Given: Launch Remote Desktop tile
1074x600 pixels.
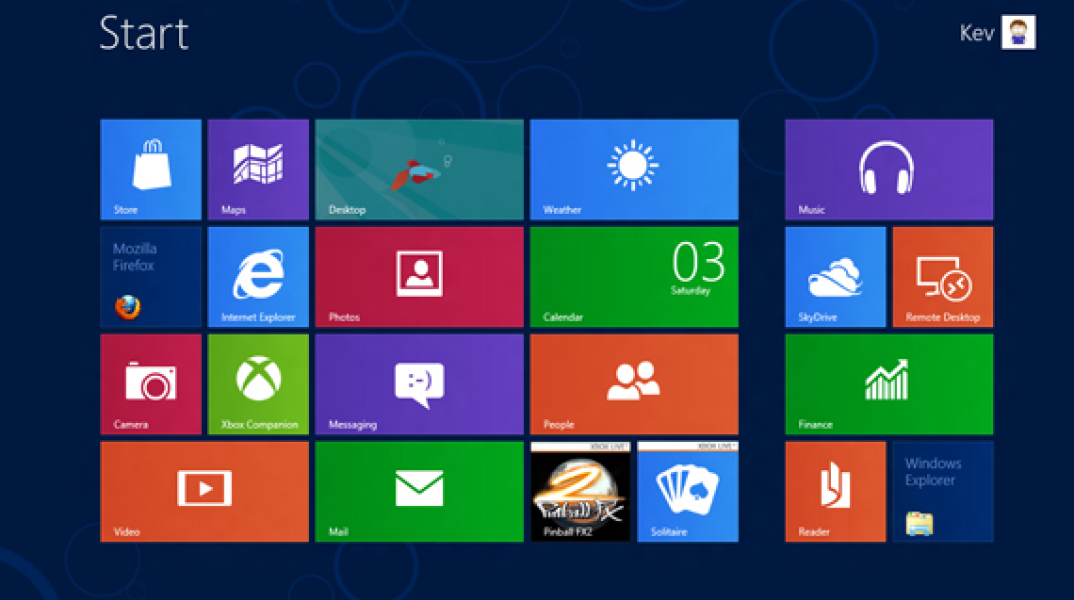Looking at the screenshot, I should pos(942,277).
